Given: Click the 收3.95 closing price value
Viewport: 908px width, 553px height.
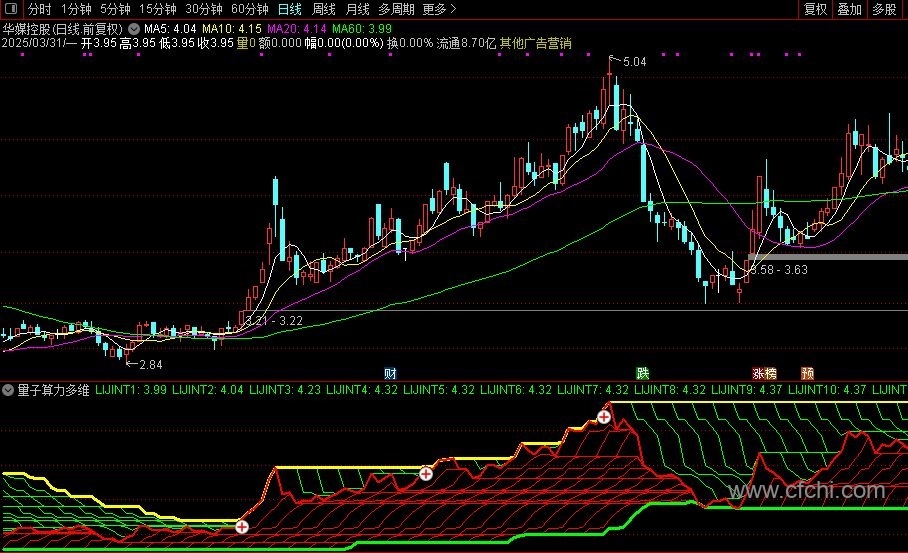Looking at the screenshot, I should coord(215,43).
